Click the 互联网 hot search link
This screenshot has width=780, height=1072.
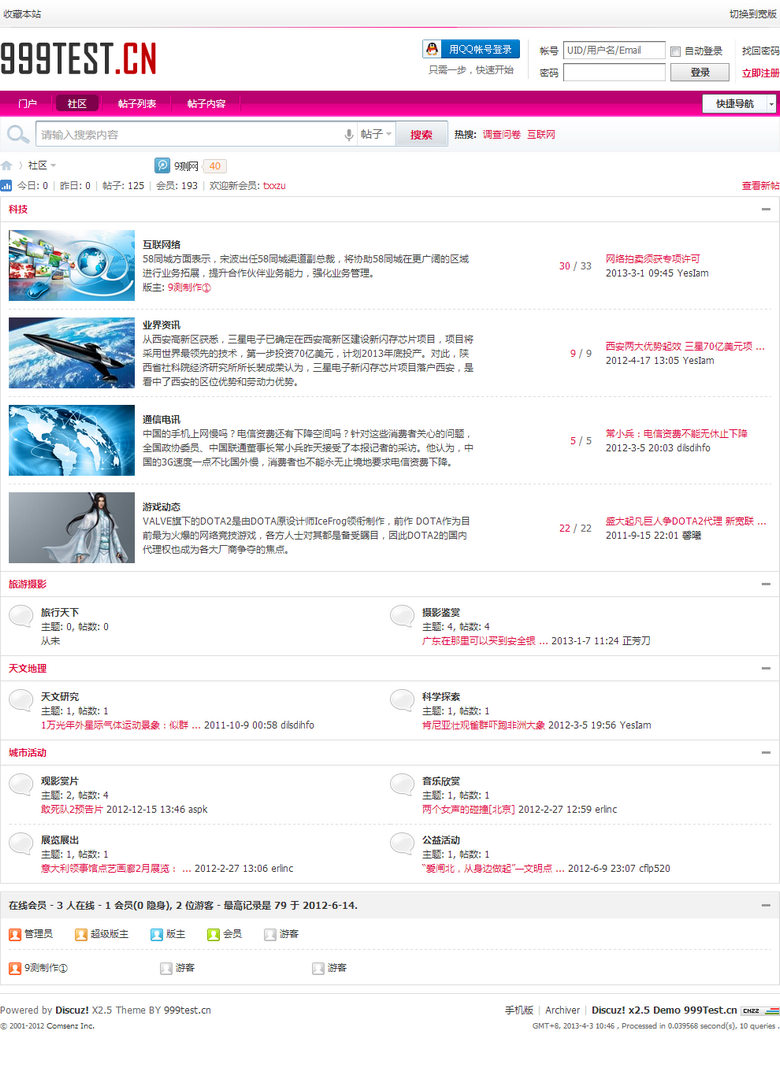tap(541, 135)
